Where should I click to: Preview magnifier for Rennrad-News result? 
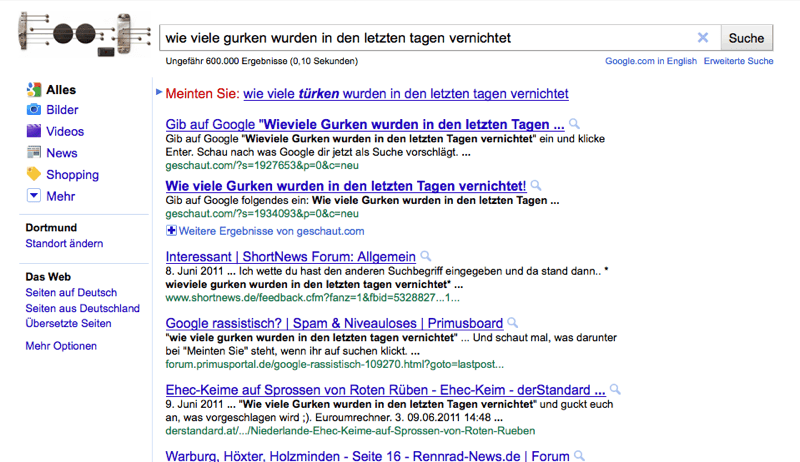[x=579, y=455]
